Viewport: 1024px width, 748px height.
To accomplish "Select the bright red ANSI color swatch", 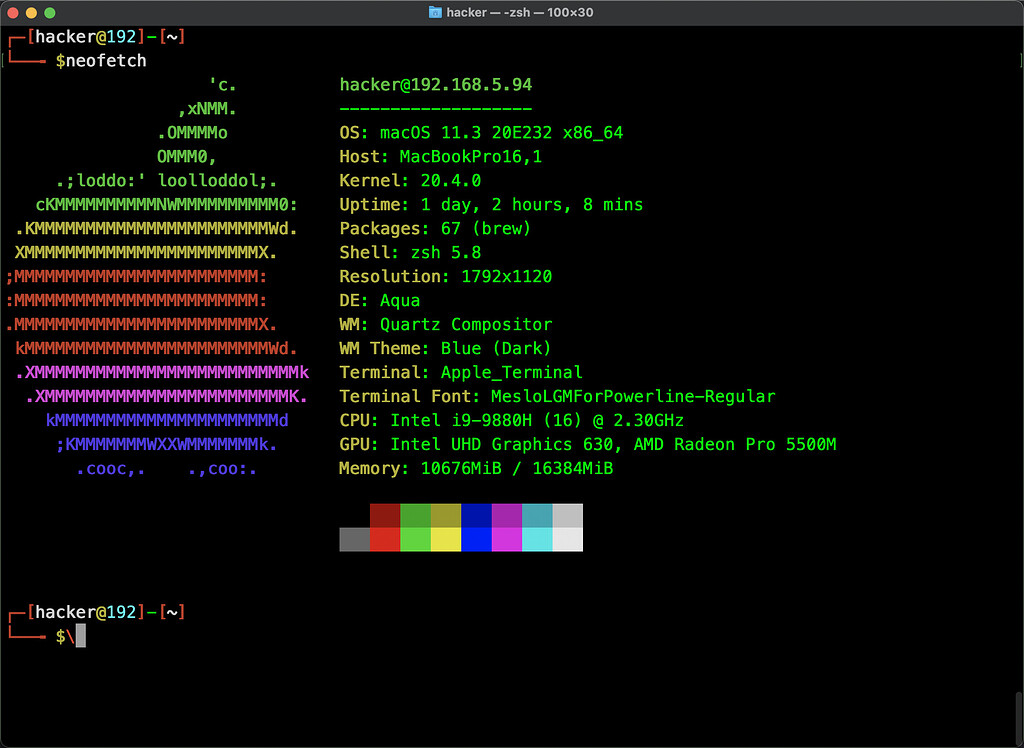I will [385, 540].
